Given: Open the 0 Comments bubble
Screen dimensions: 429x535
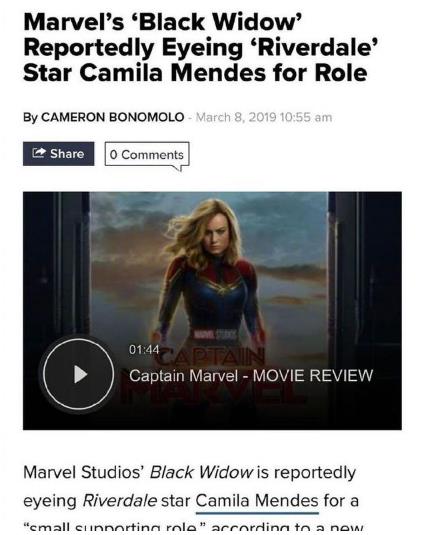Looking at the screenshot, I should pyautogui.click(x=147, y=155).
